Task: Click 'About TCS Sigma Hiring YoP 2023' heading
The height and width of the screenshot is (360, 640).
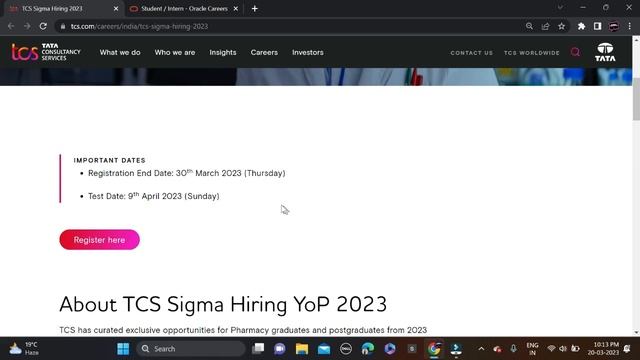Action: click(x=223, y=304)
